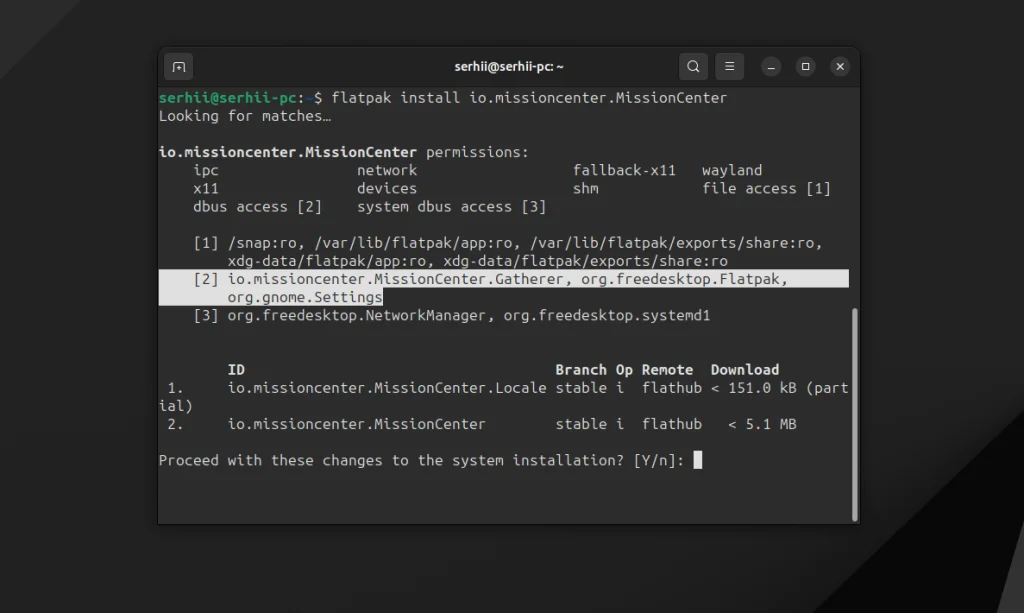Image resolution: width=1024 pixels, height=613 pixels.
Task: Click 'io.missioncenter.MissionCenter' ID in row 2
Action: (x=357, y=424)
